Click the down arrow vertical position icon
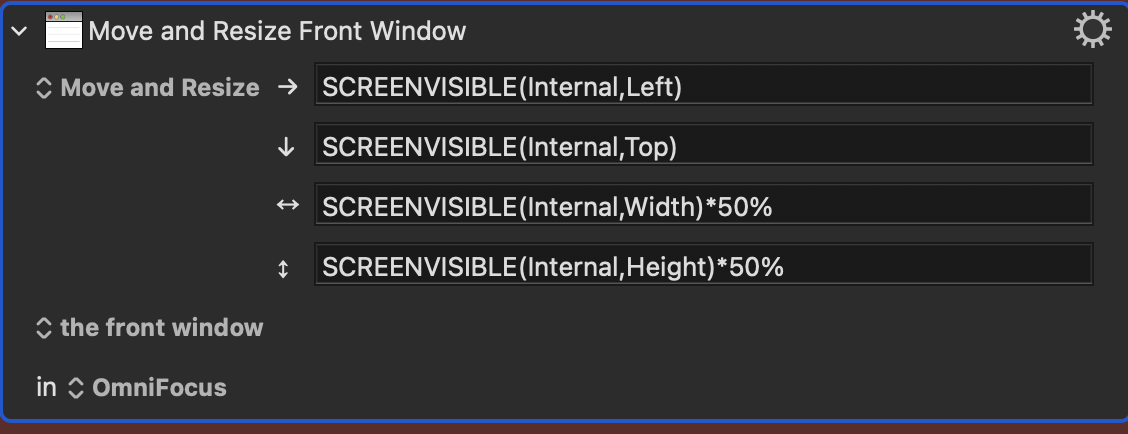 pyautogui.click(x=287, y=147)
